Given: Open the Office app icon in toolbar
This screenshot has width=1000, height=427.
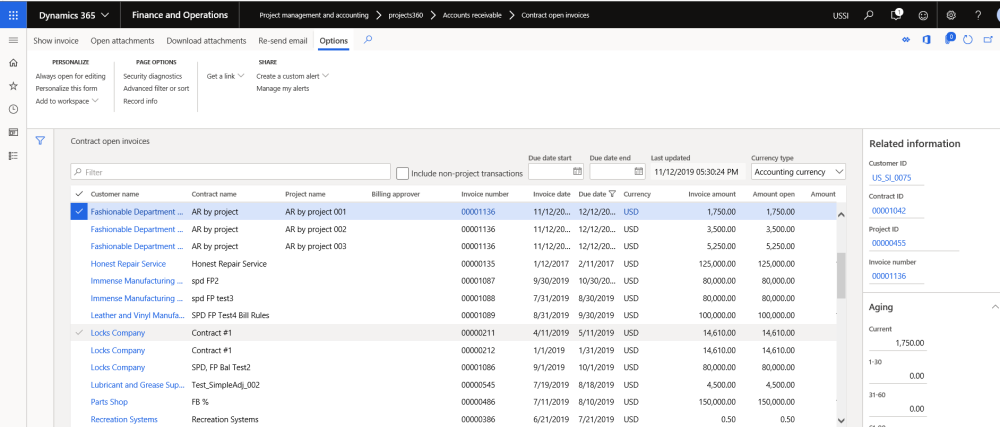Looking at the screenshot, I should 927,40.
